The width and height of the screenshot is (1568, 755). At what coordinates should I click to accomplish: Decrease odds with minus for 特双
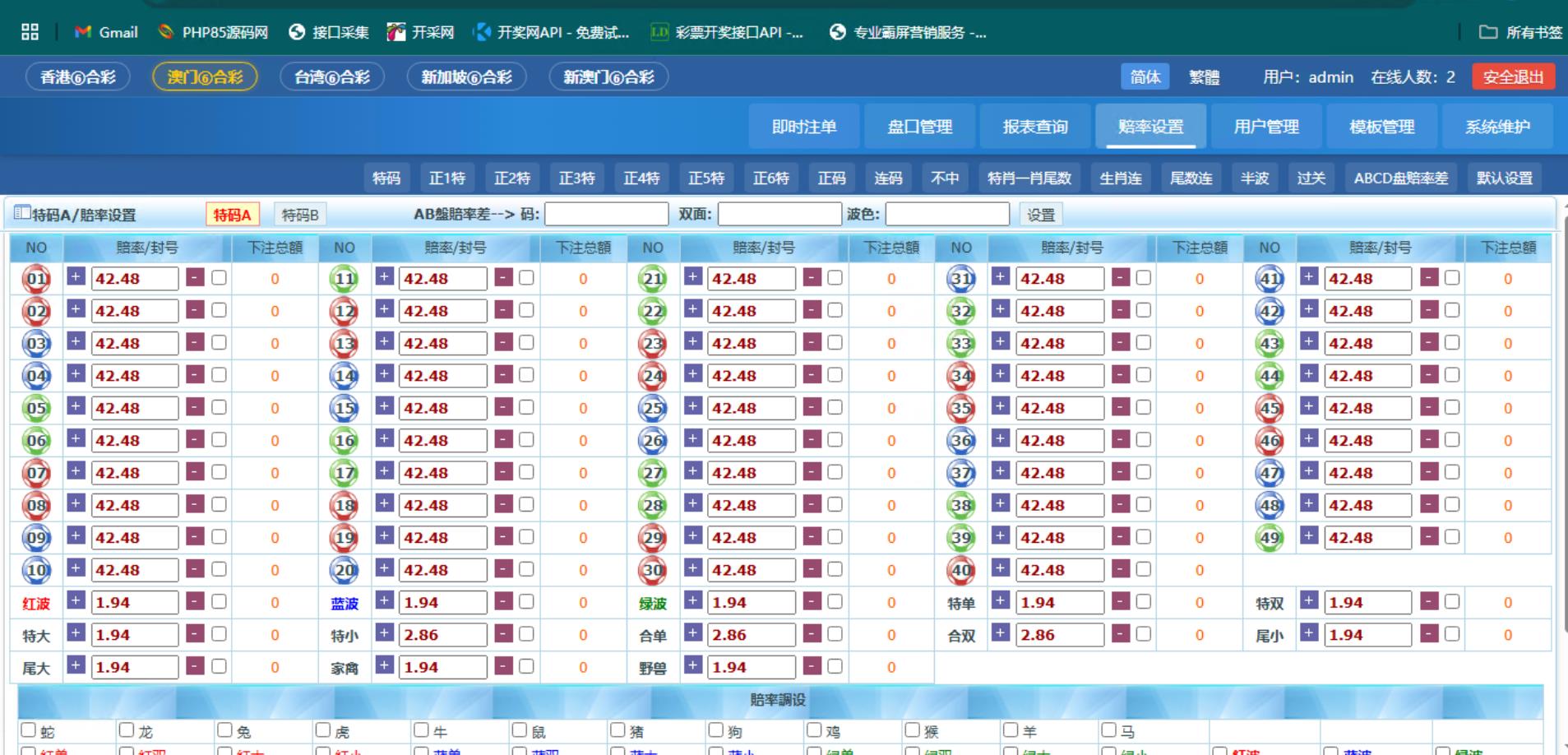click(x=1429, y=601)
